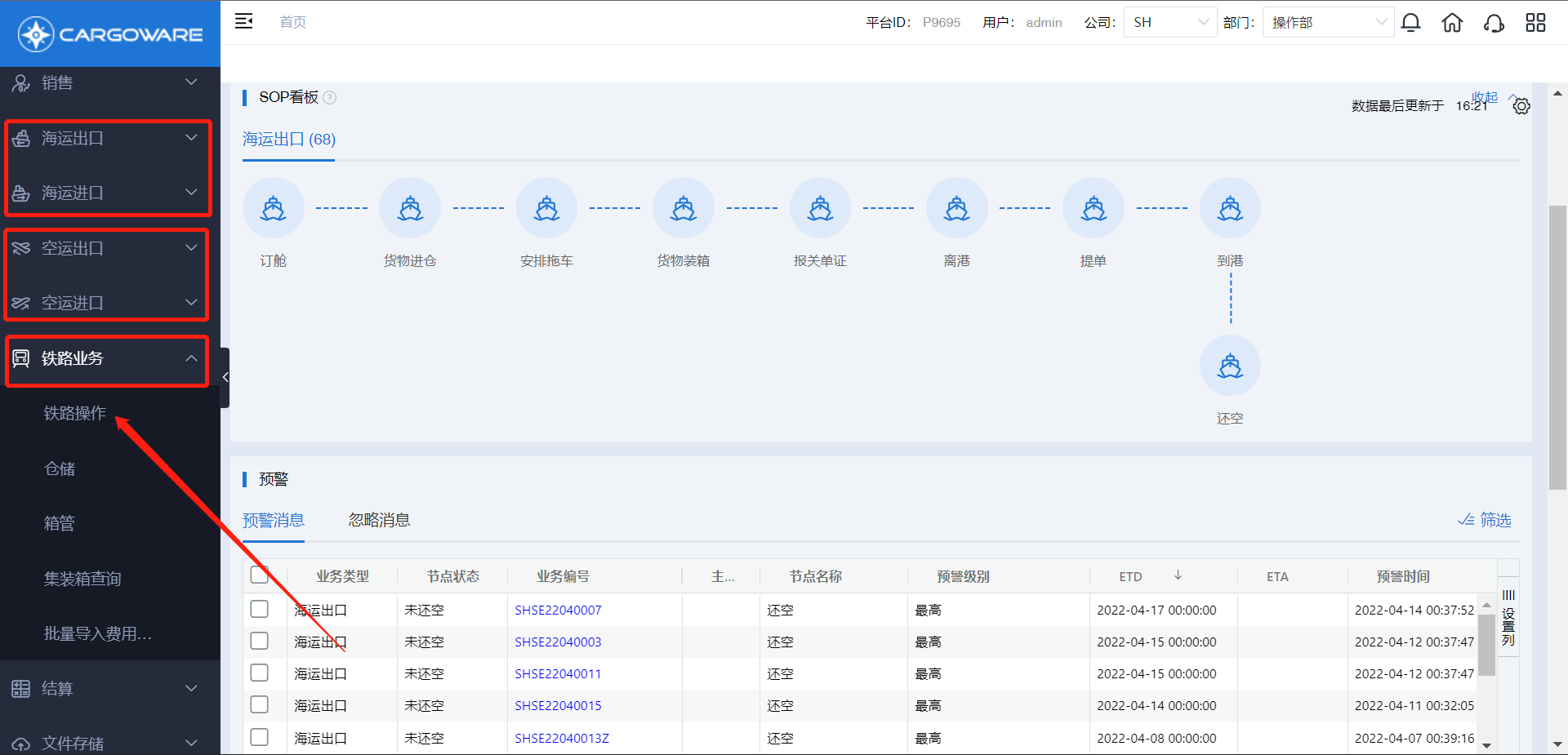Screen dimensions: 1568x755
Task: Switch to the 忽略消息 tab
Action: (x=379, y=520)
